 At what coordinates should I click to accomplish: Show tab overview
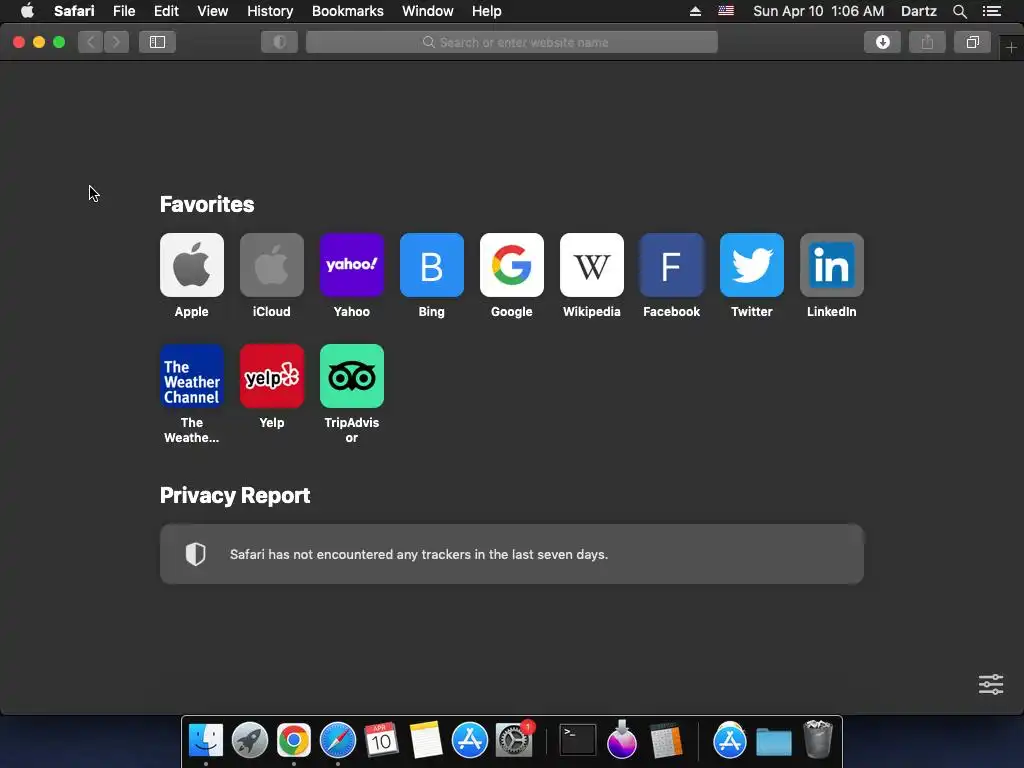coord(972,42)
